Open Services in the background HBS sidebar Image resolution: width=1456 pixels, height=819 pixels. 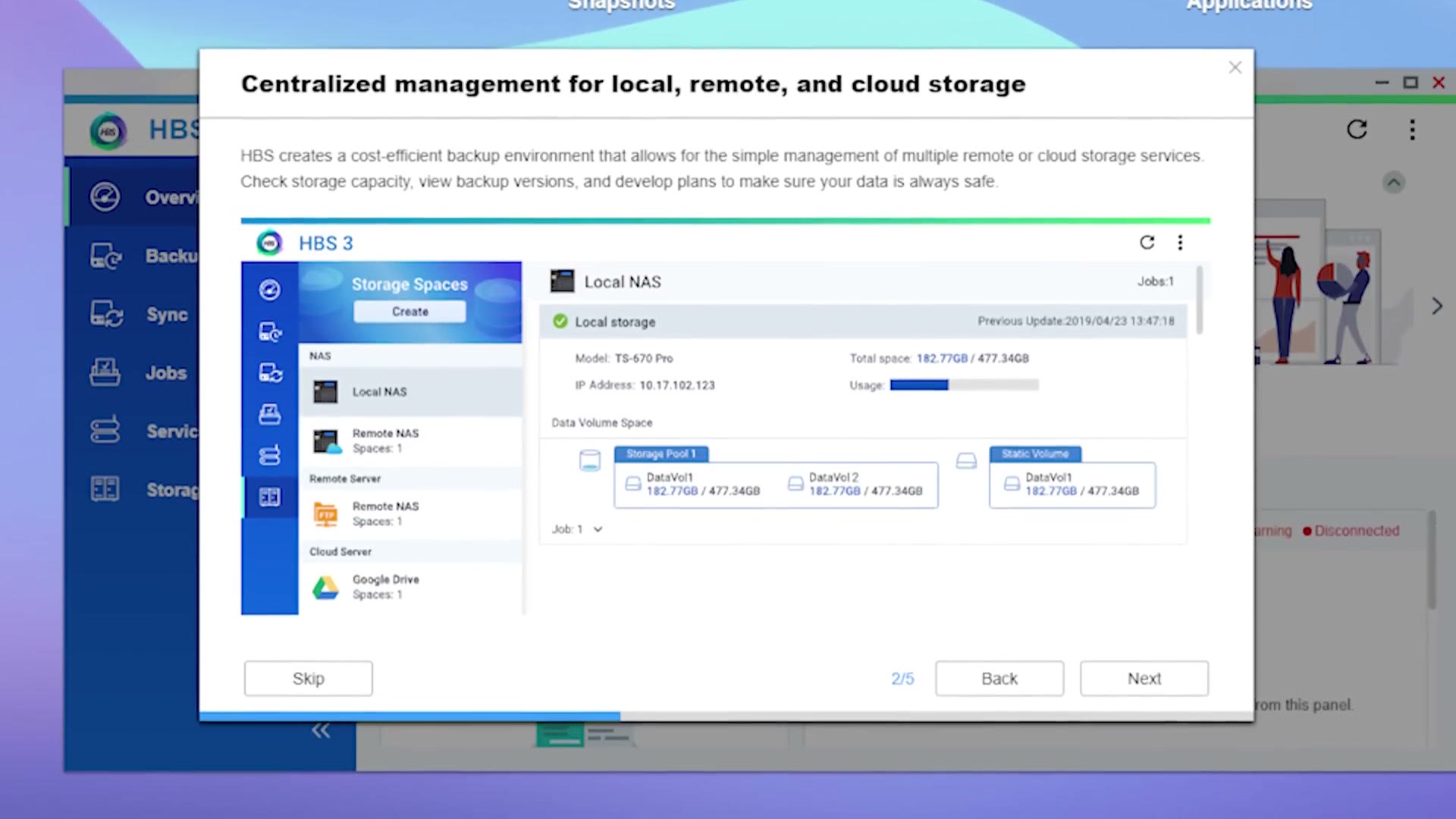(133, 431)
